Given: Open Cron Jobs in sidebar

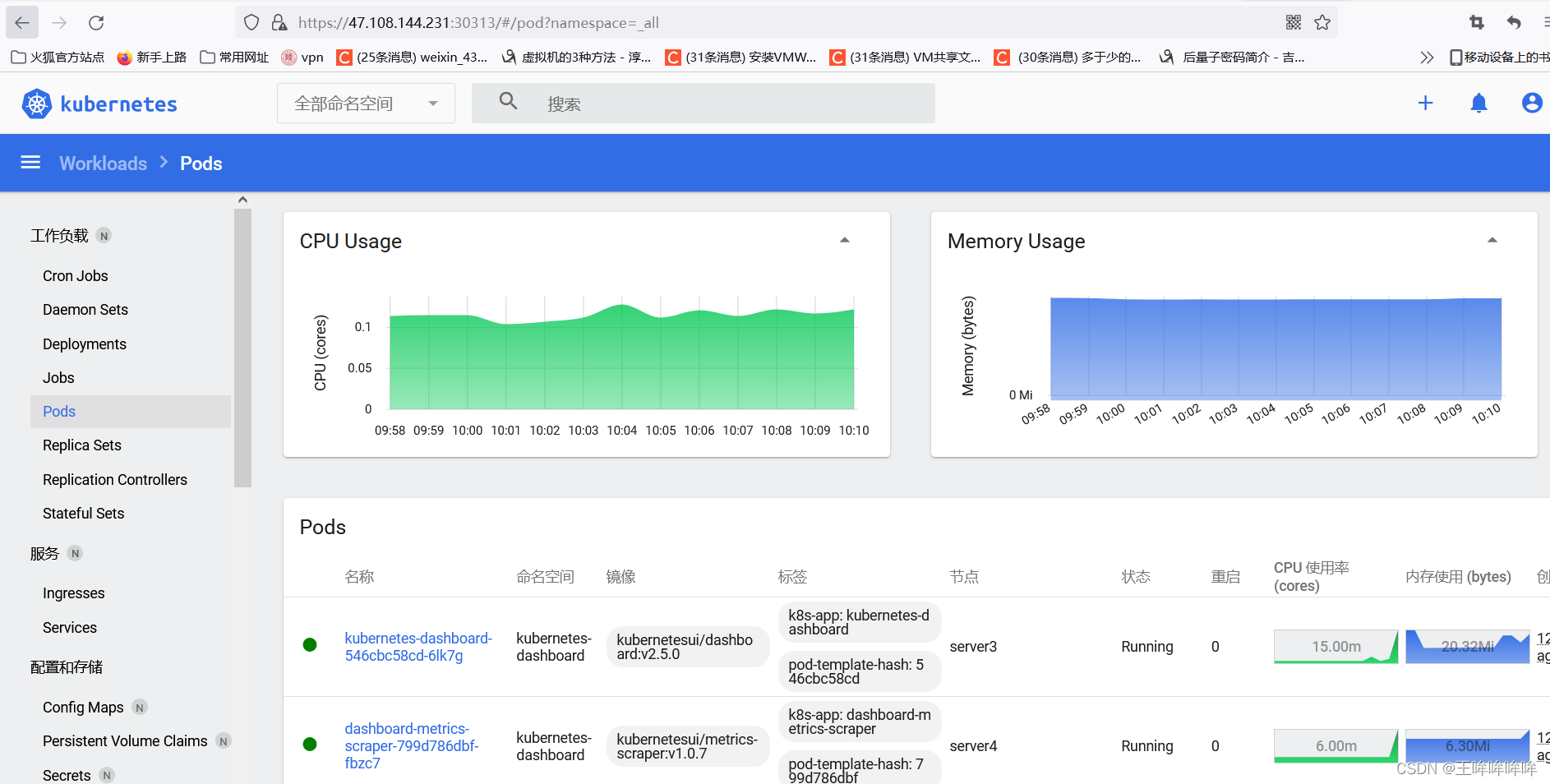Looking at the screenshot, I should click(76, 275).
